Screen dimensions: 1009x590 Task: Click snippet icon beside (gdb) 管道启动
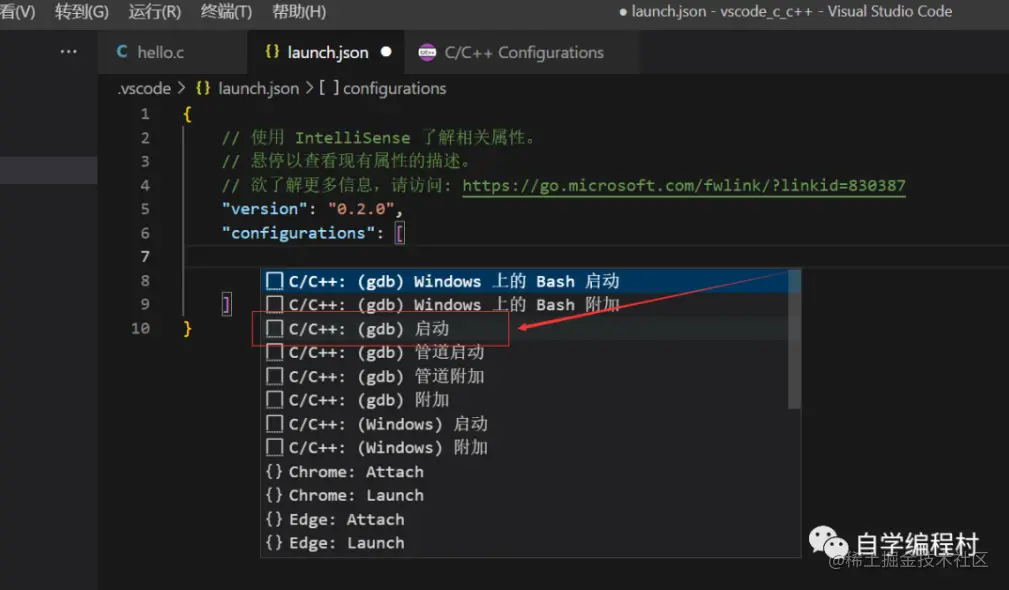tap(275, 353)
